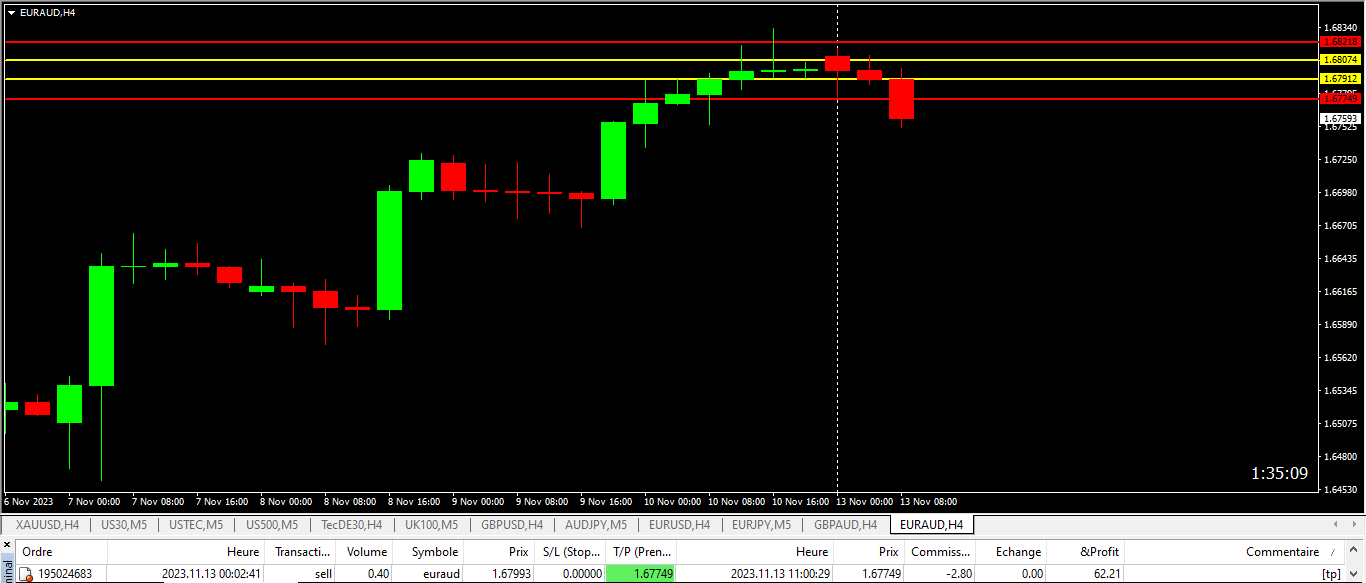Sort by the Transaction column header

pos(299,552)
